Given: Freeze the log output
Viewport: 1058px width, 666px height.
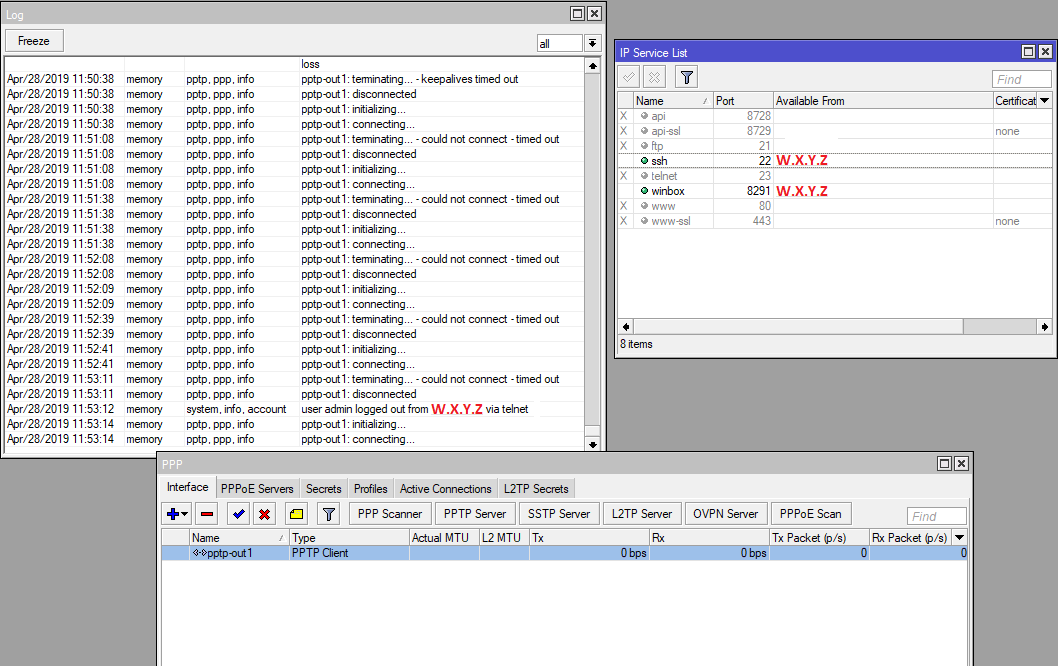Looking at the screenshot, I should [x=34, y=40].
